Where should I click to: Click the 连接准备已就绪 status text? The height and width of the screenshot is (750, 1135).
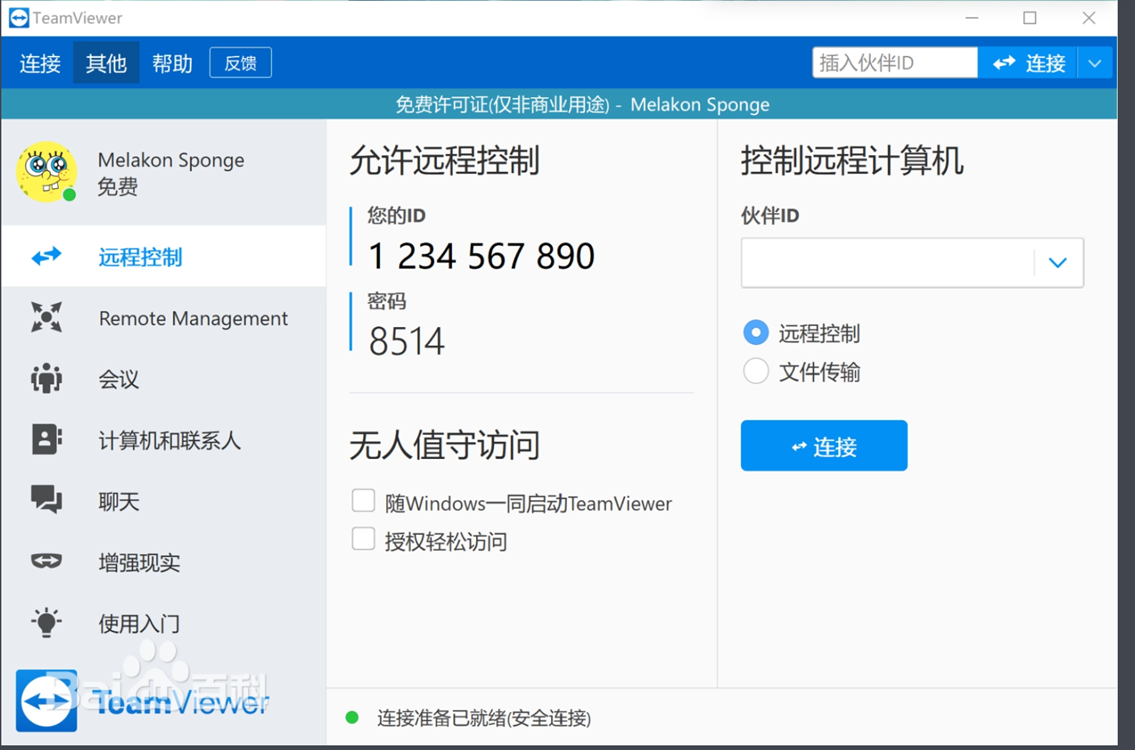(x=484, y=718)
